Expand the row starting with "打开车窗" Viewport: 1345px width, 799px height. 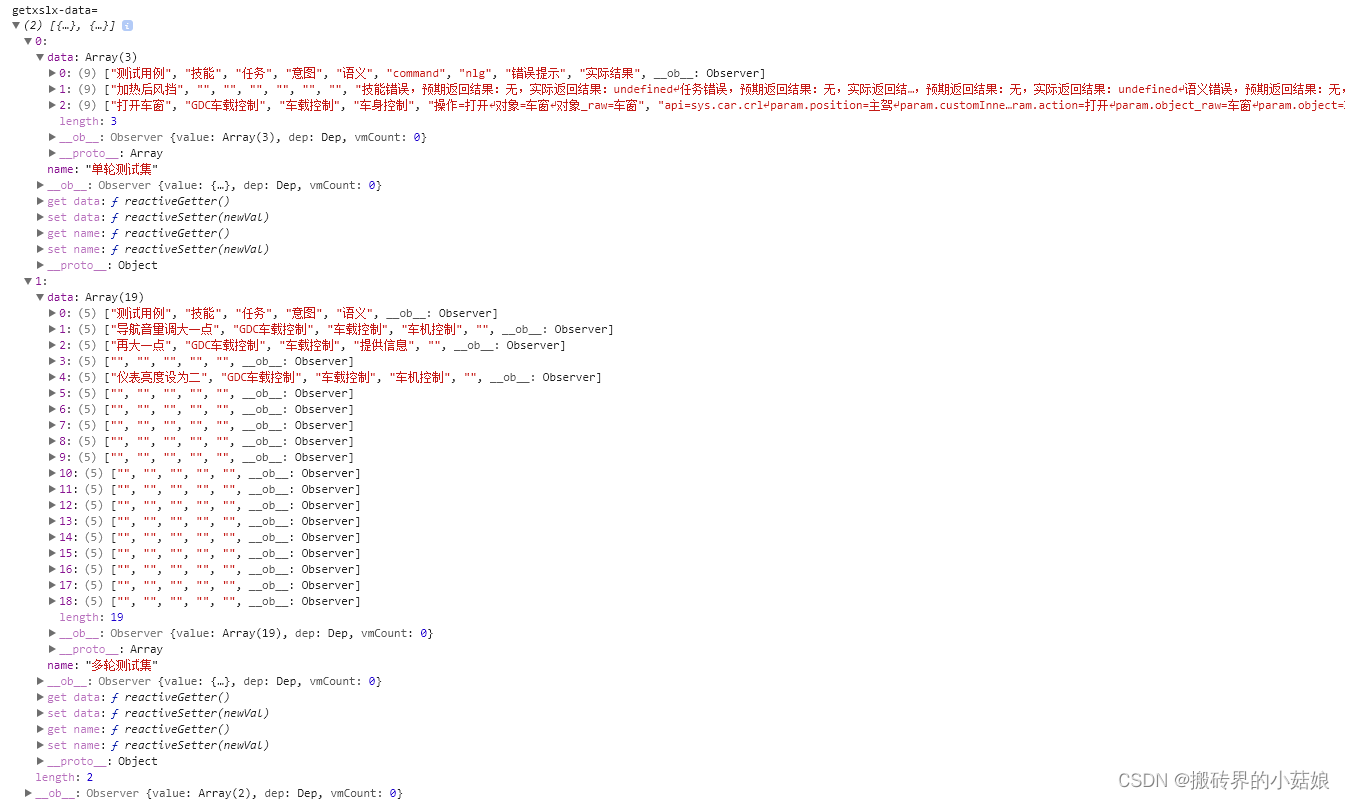tap(52, 105)
